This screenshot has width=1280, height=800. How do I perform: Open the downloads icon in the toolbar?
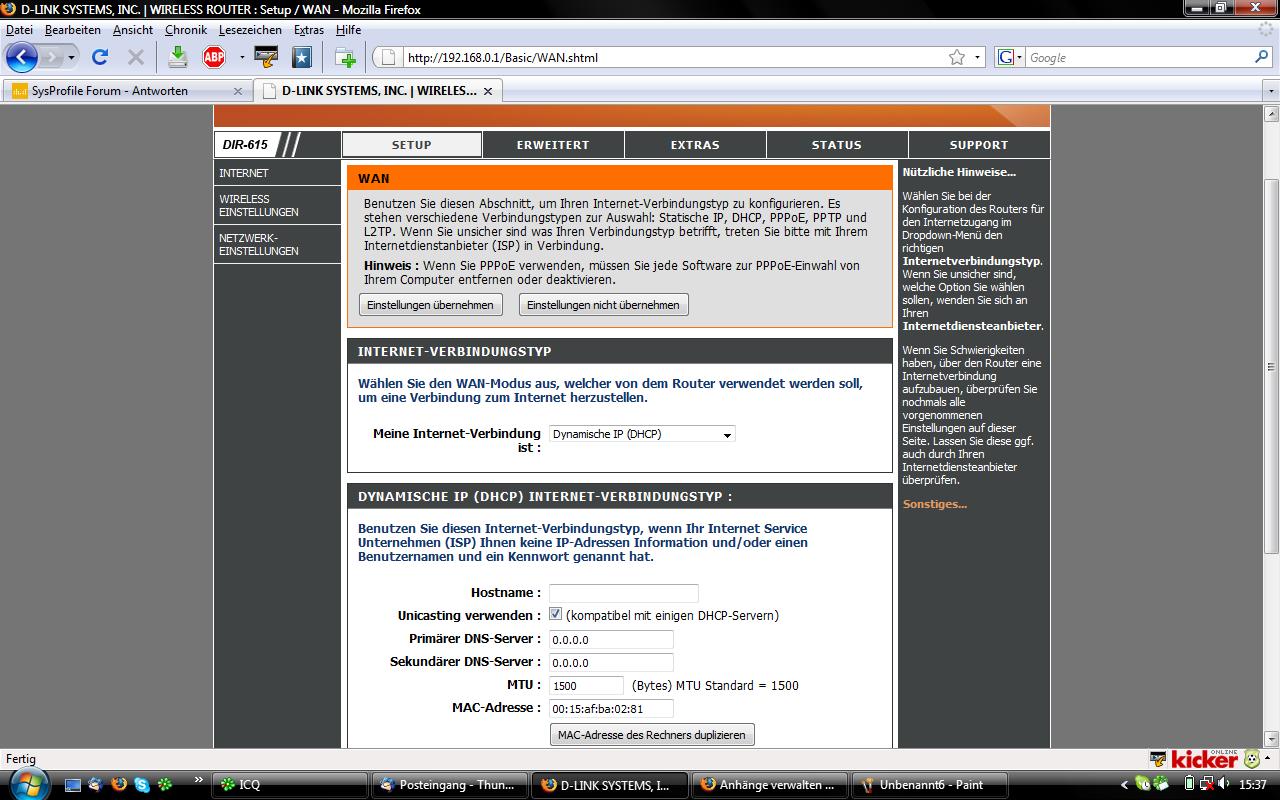(178, 57)
